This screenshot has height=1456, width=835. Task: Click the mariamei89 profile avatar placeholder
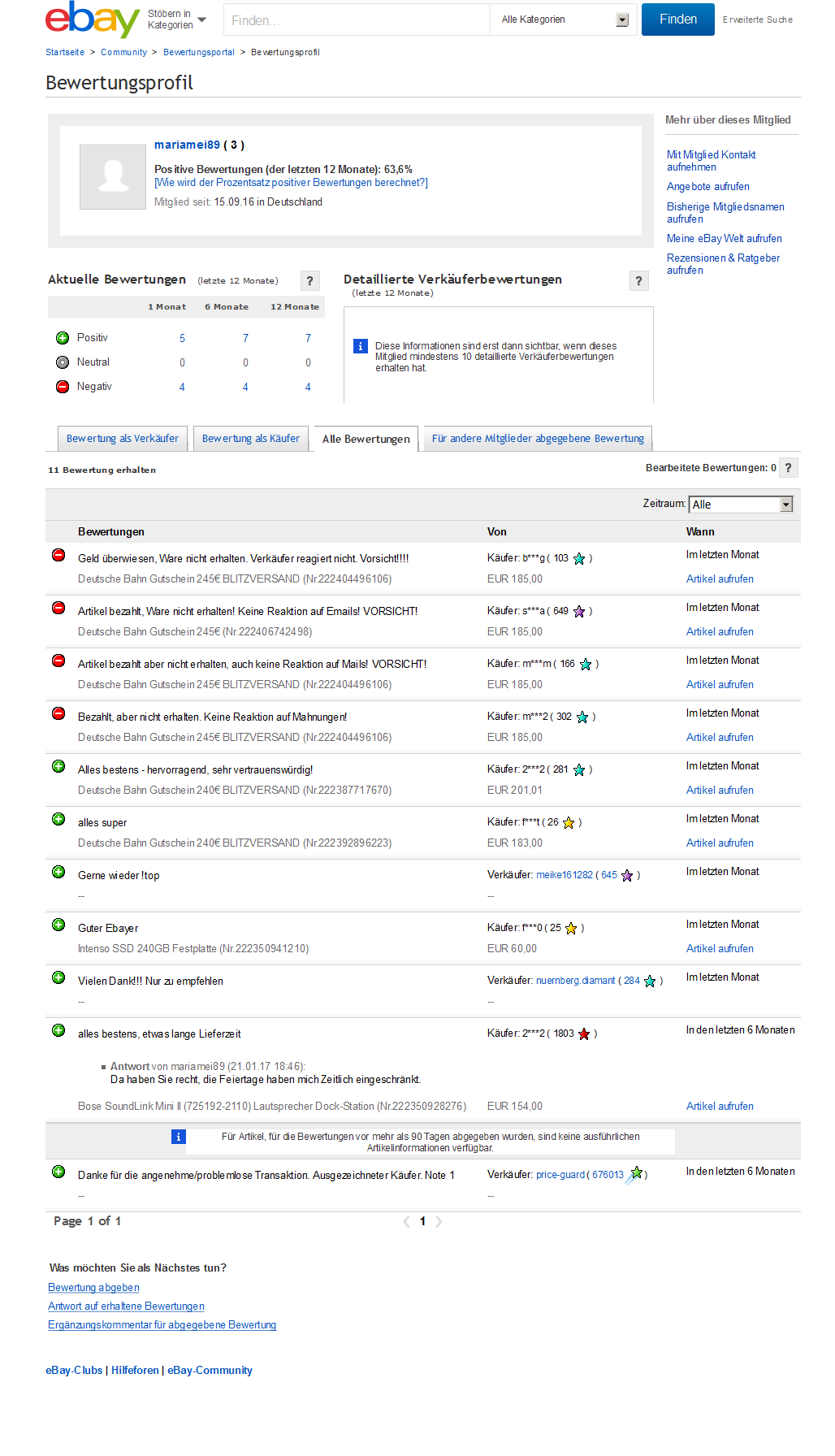point(113,176)
